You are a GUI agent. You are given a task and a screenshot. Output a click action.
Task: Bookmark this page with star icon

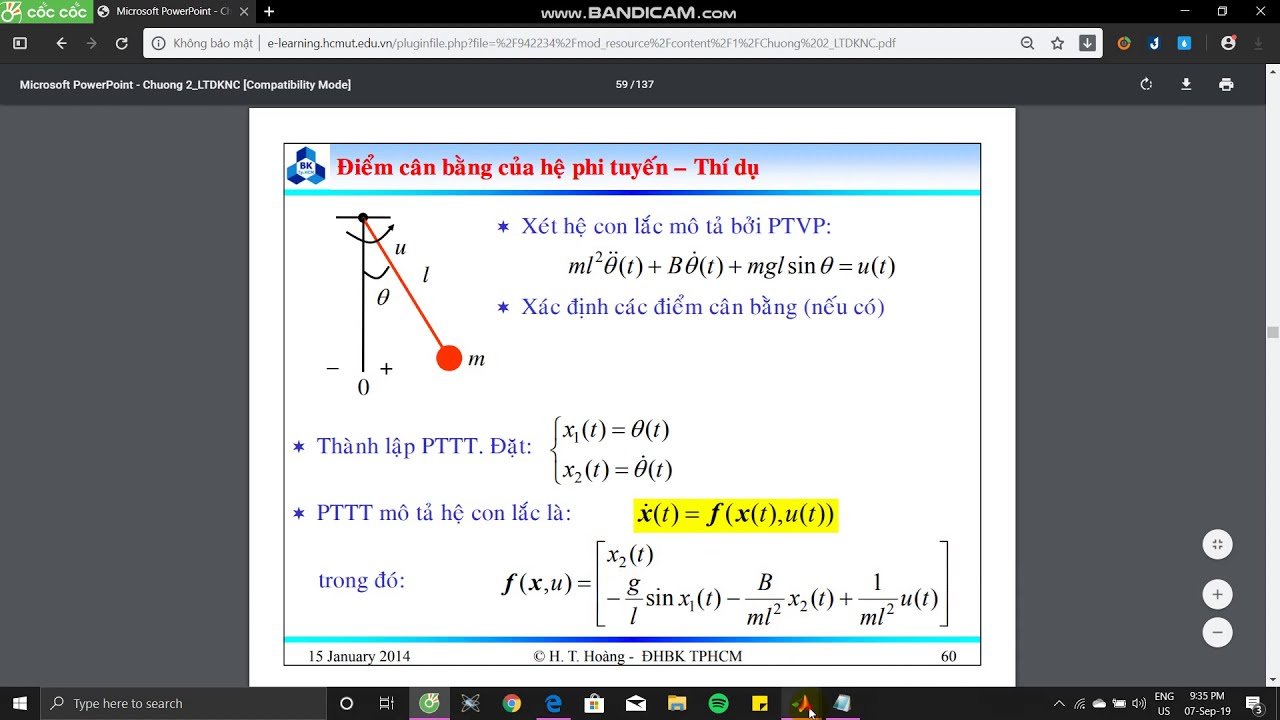(x=1057, y=43)
